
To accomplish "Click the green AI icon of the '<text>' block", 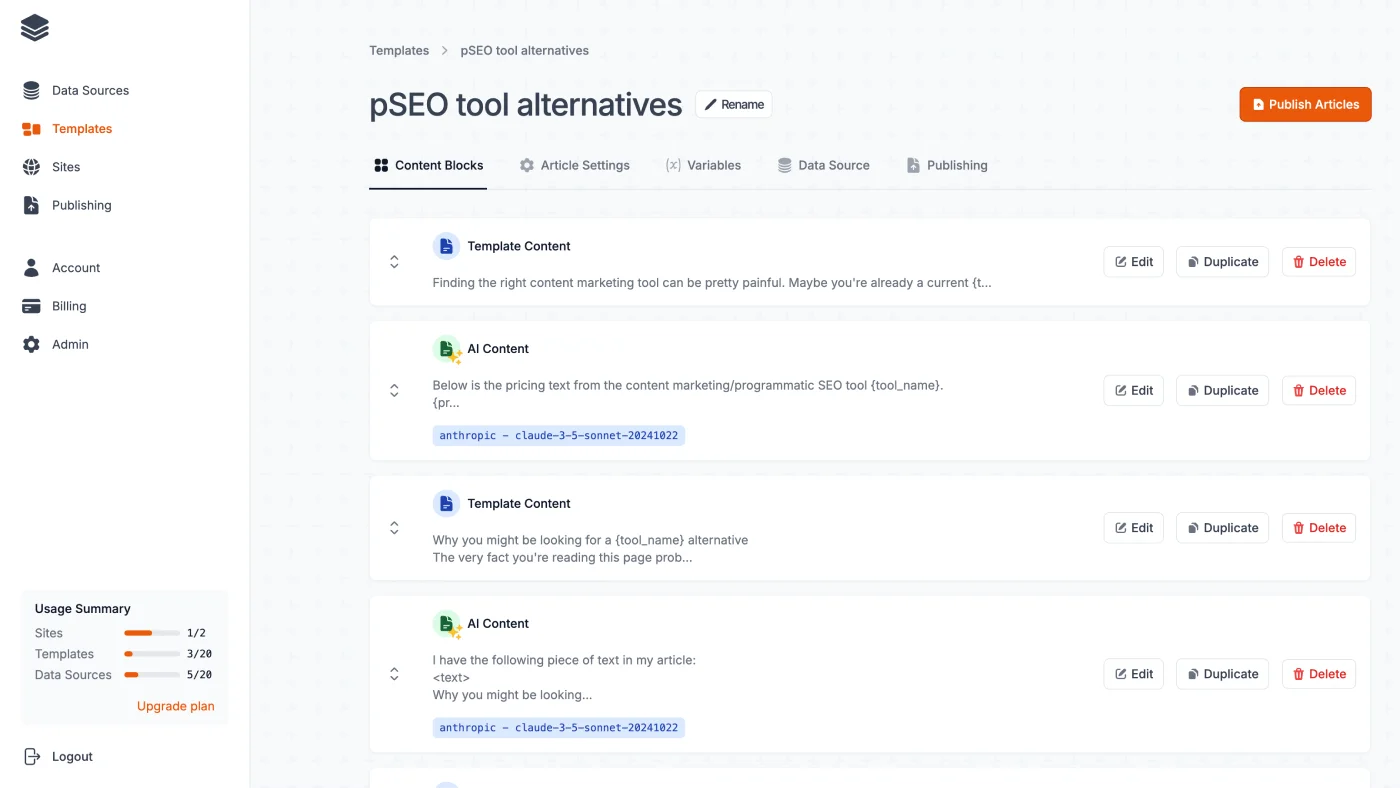I will click(x=447, y=624).
